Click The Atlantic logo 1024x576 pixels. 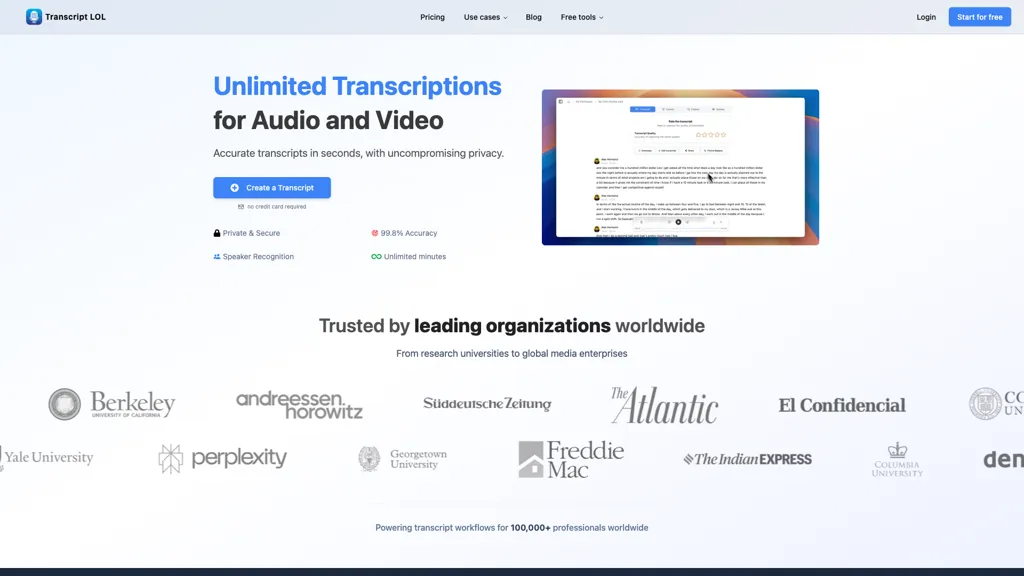coord(664,405)
